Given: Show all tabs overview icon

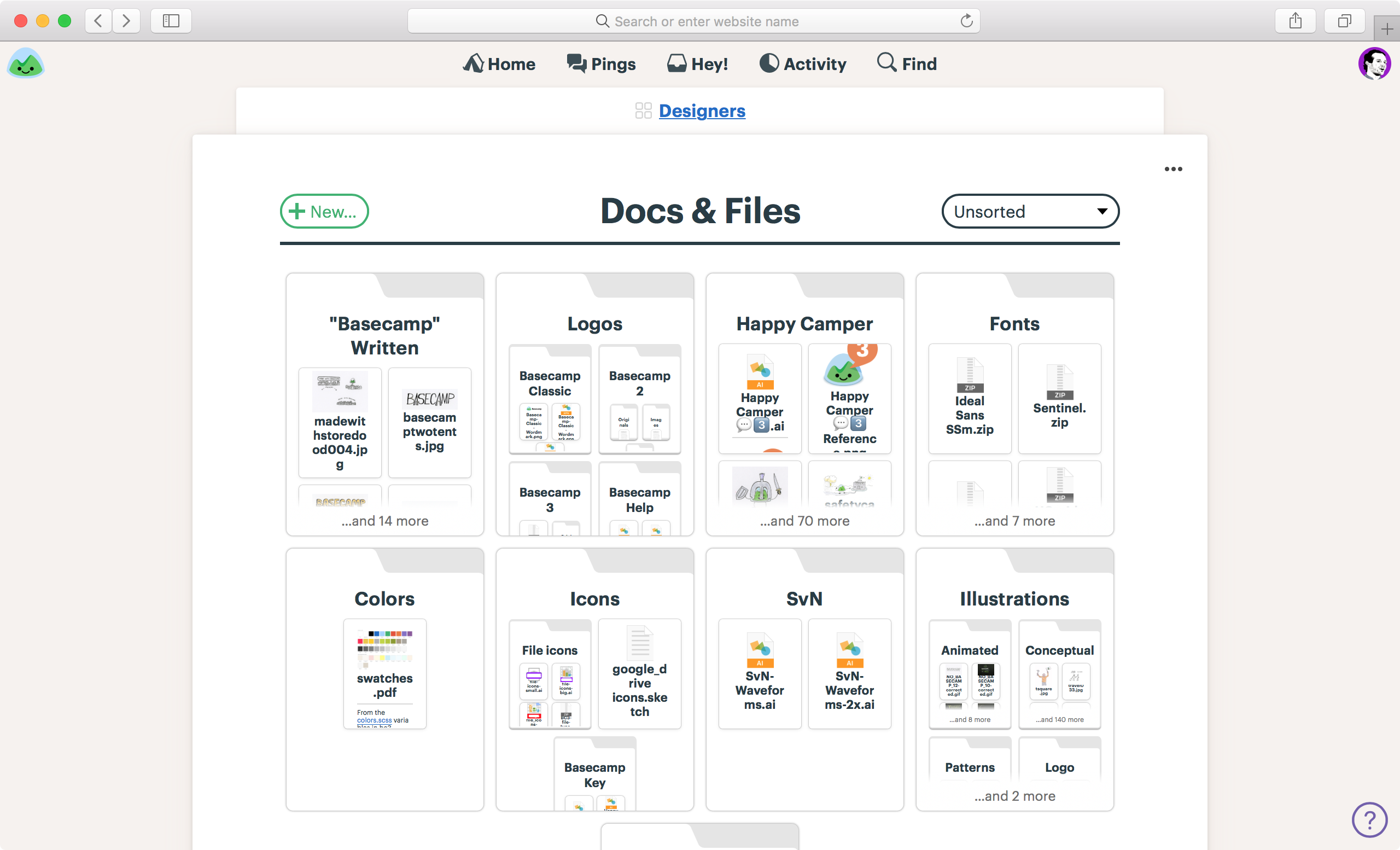Looking at the screenshot, I should (x=1344, y=21).
